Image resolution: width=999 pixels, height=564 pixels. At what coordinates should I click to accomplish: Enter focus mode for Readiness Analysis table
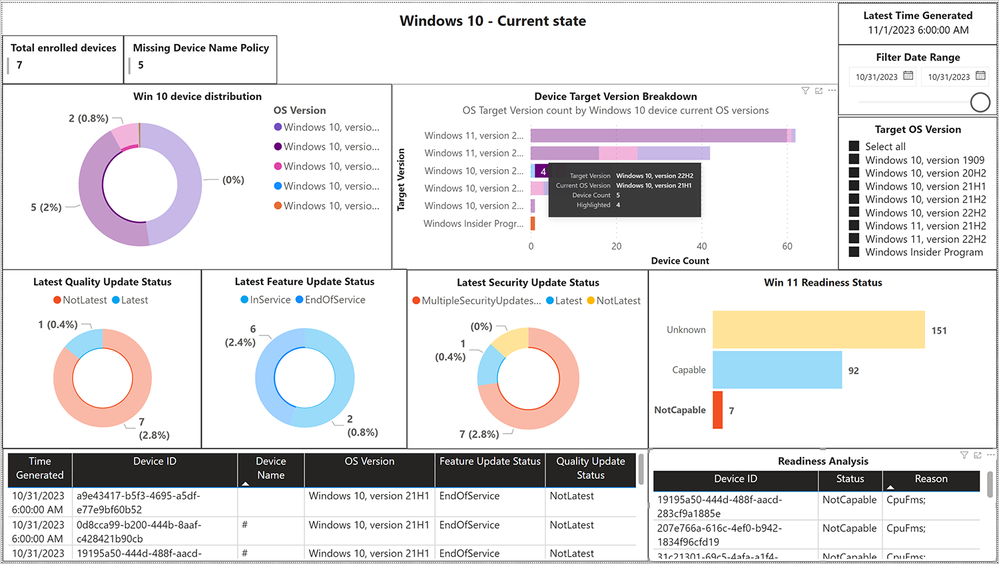tap(977, 455)
